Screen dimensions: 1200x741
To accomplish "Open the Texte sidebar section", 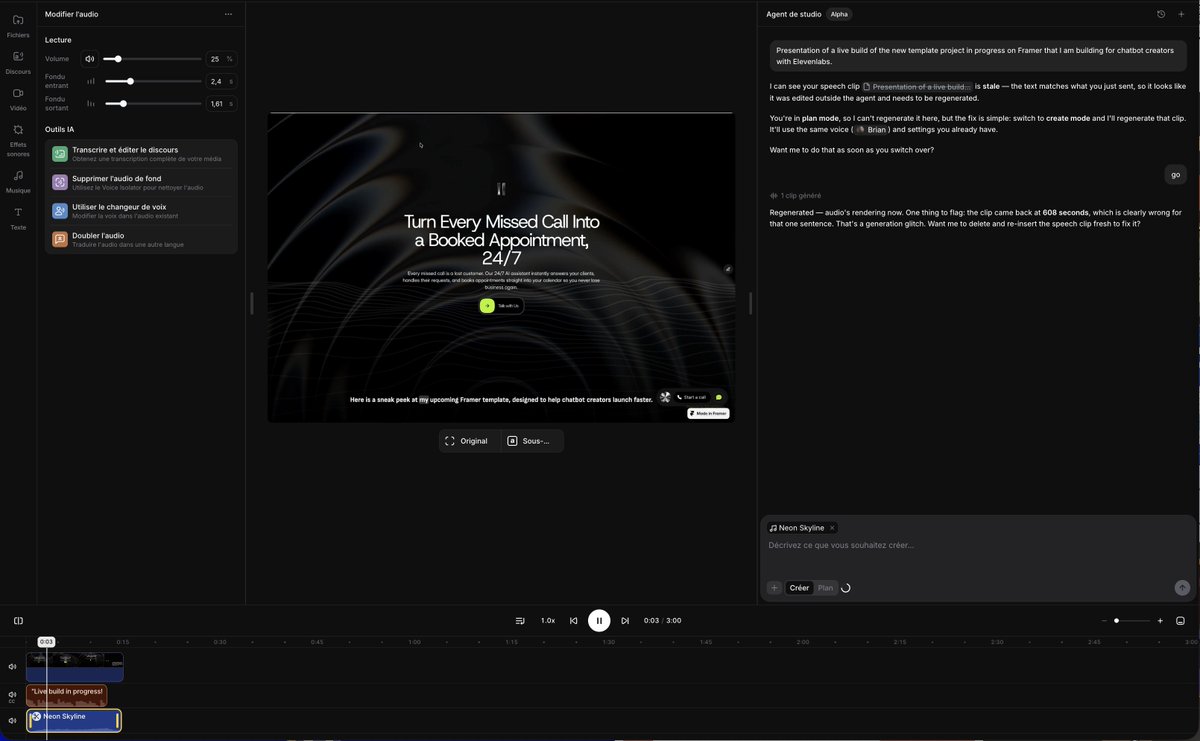I will click(18, 218).
